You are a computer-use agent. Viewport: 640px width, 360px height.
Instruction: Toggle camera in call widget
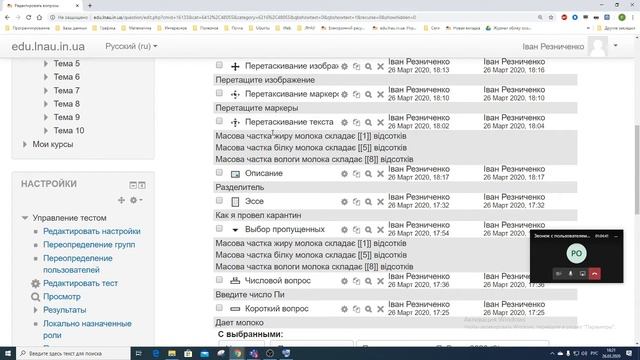(559, 274)
